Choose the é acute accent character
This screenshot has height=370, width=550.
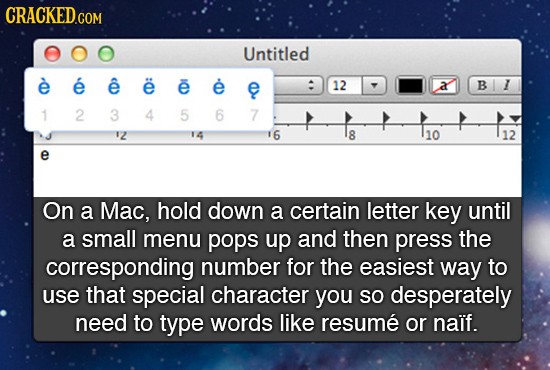(x=79, y=86)
